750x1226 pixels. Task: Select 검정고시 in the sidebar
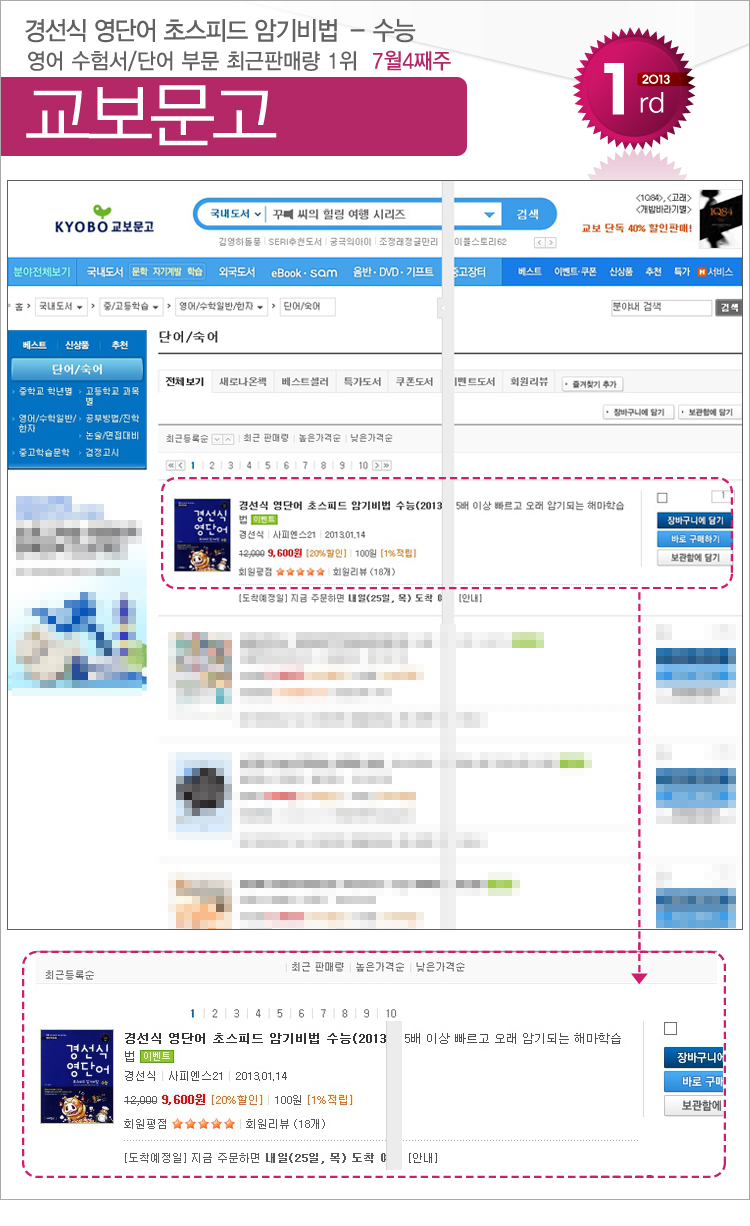click(102, 453)
